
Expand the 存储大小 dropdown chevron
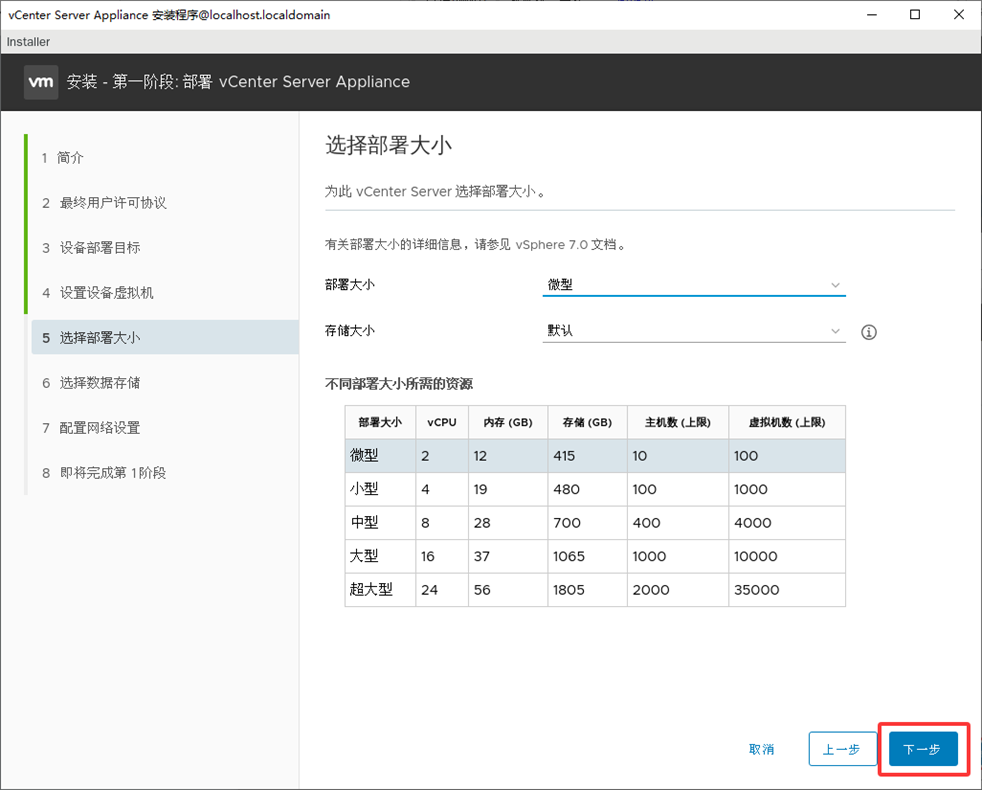(835, 331)
